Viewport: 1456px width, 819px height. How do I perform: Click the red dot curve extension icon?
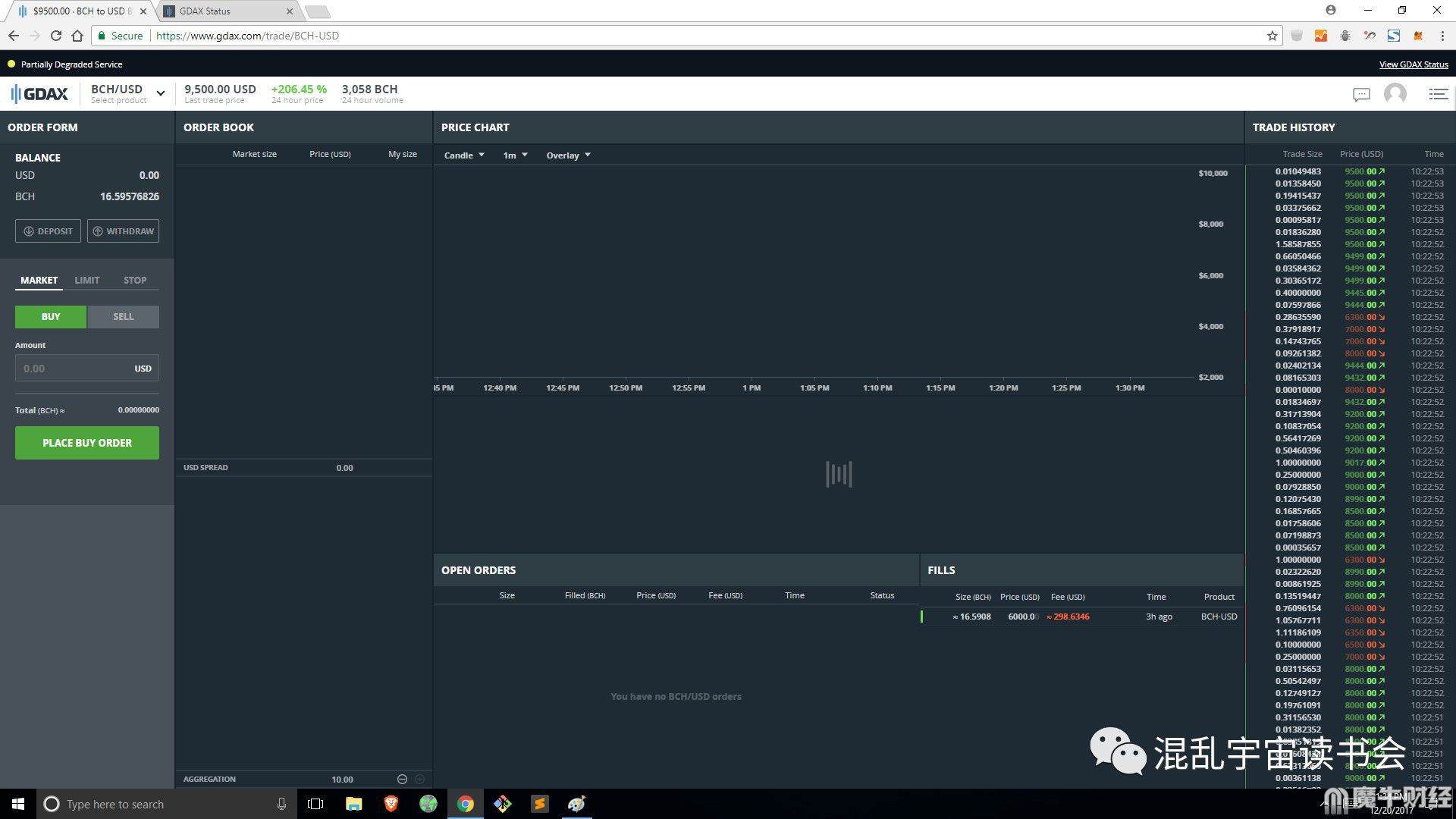click(x=1370, y=36)
